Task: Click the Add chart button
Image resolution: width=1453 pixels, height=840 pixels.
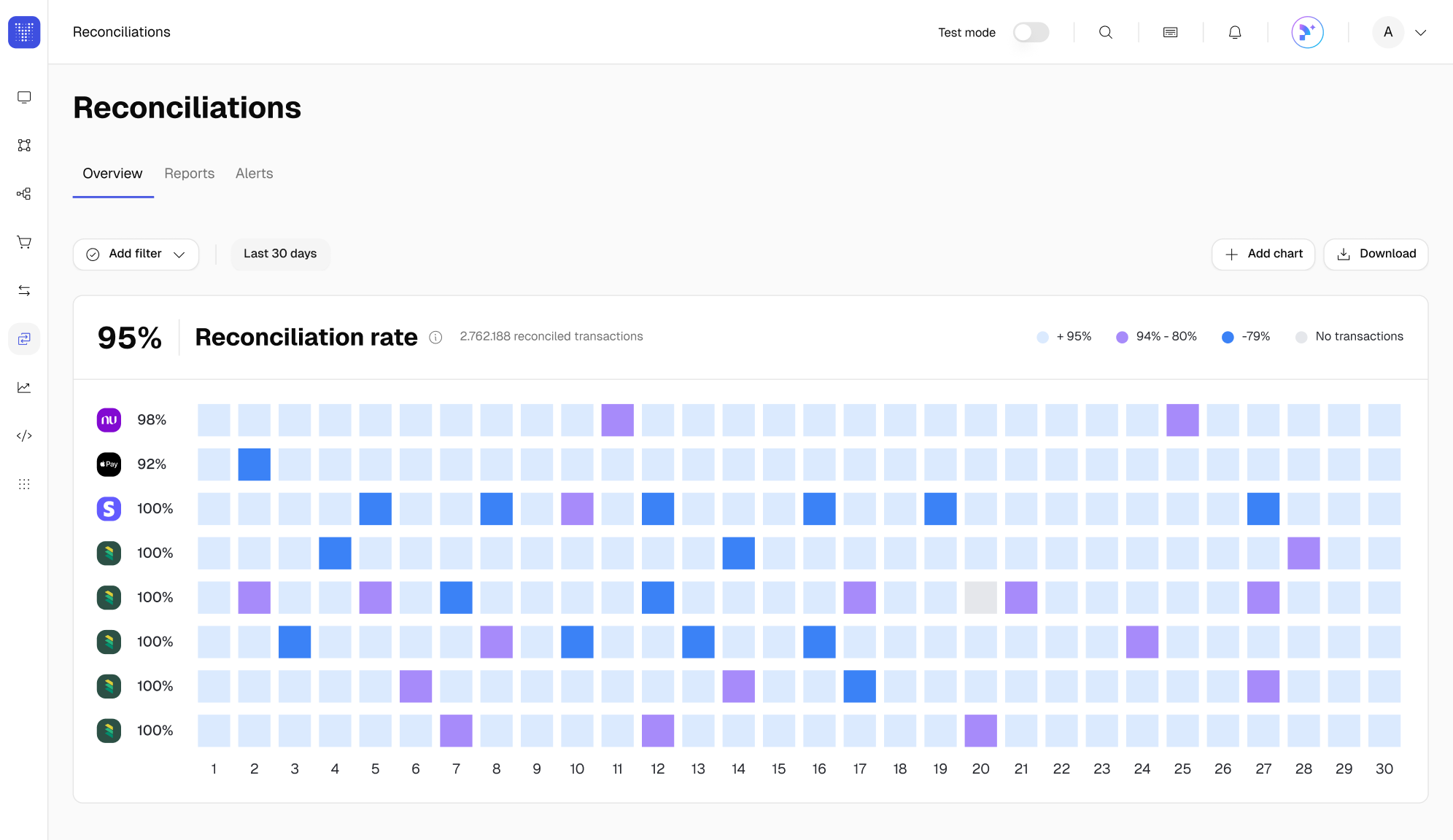Action: pyautogui.click(x=1263, y=254)
